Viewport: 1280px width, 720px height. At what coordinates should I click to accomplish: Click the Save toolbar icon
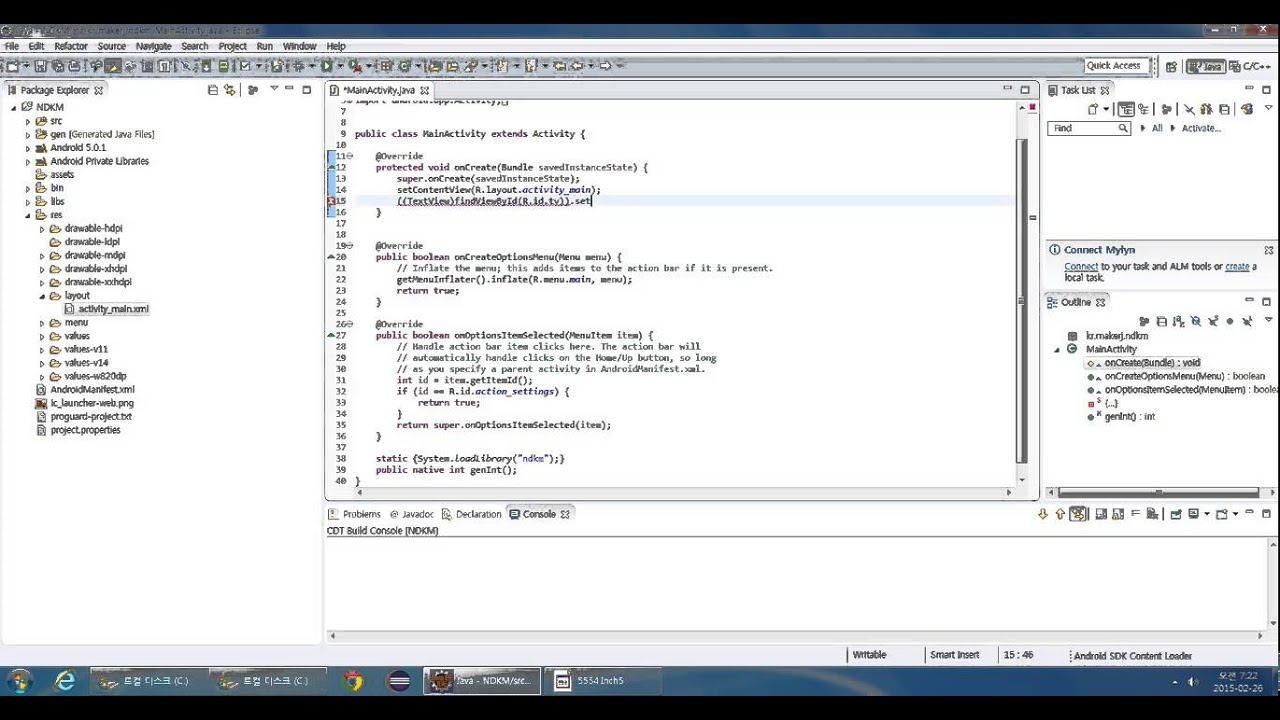(41, 66)
